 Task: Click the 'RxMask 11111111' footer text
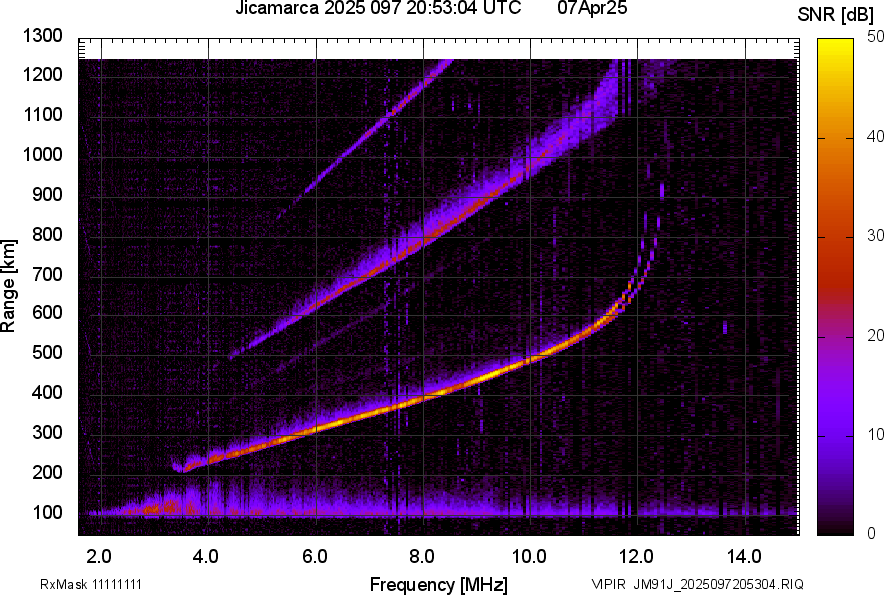point(91,584)
